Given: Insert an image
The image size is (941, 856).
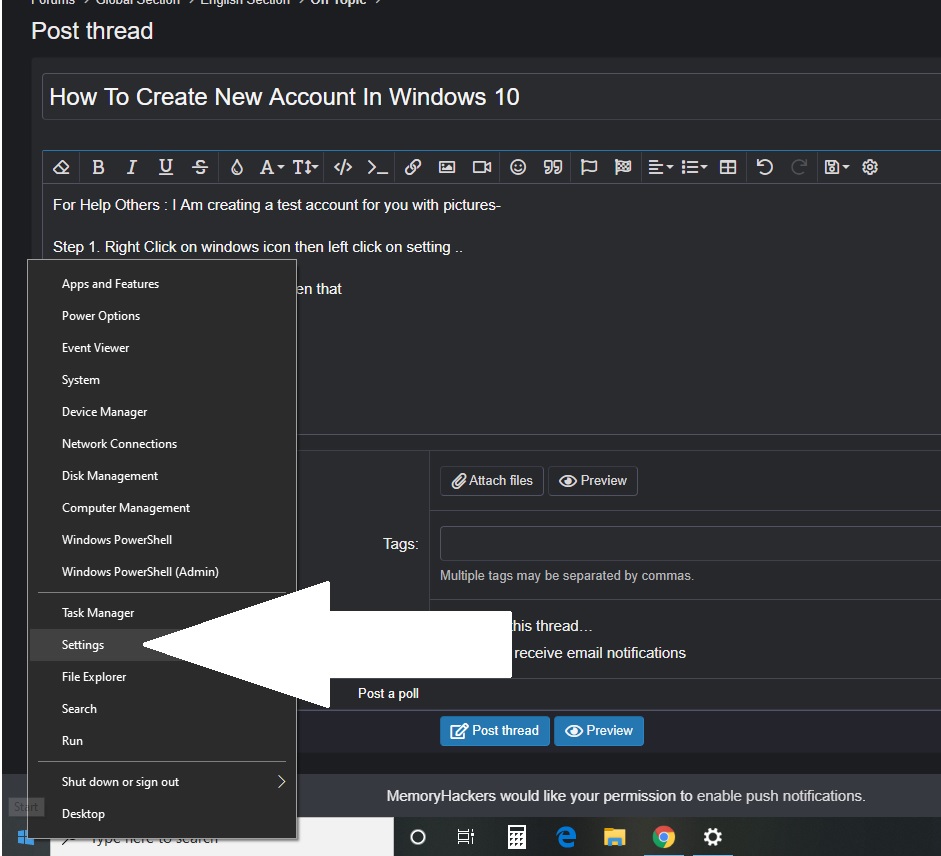Looking at the screenshot, I should click(446, 167).
